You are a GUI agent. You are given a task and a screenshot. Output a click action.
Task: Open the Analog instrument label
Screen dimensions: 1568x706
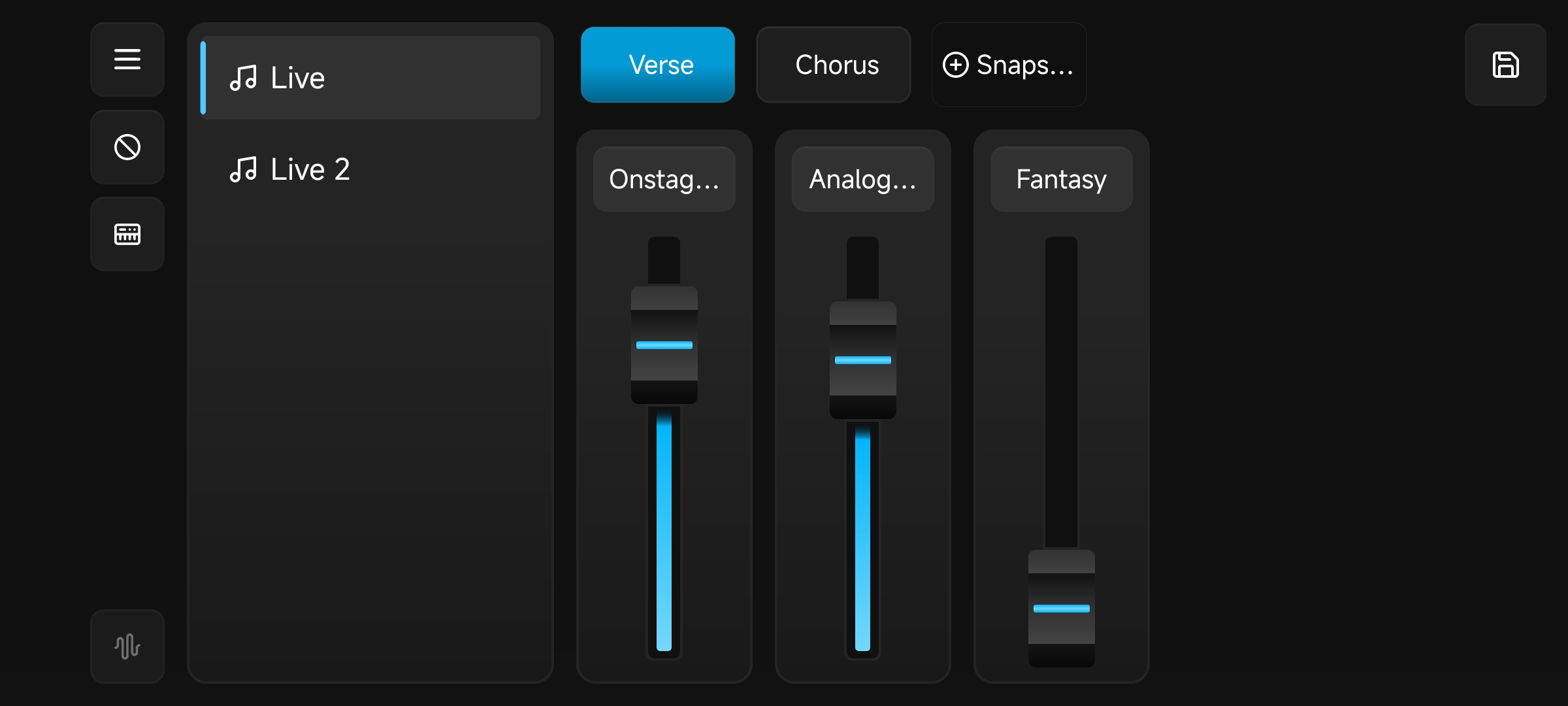[863, 179]
